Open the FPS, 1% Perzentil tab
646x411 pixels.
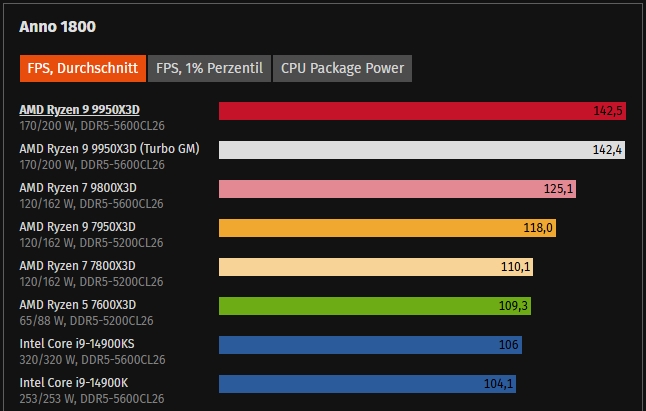209,68
